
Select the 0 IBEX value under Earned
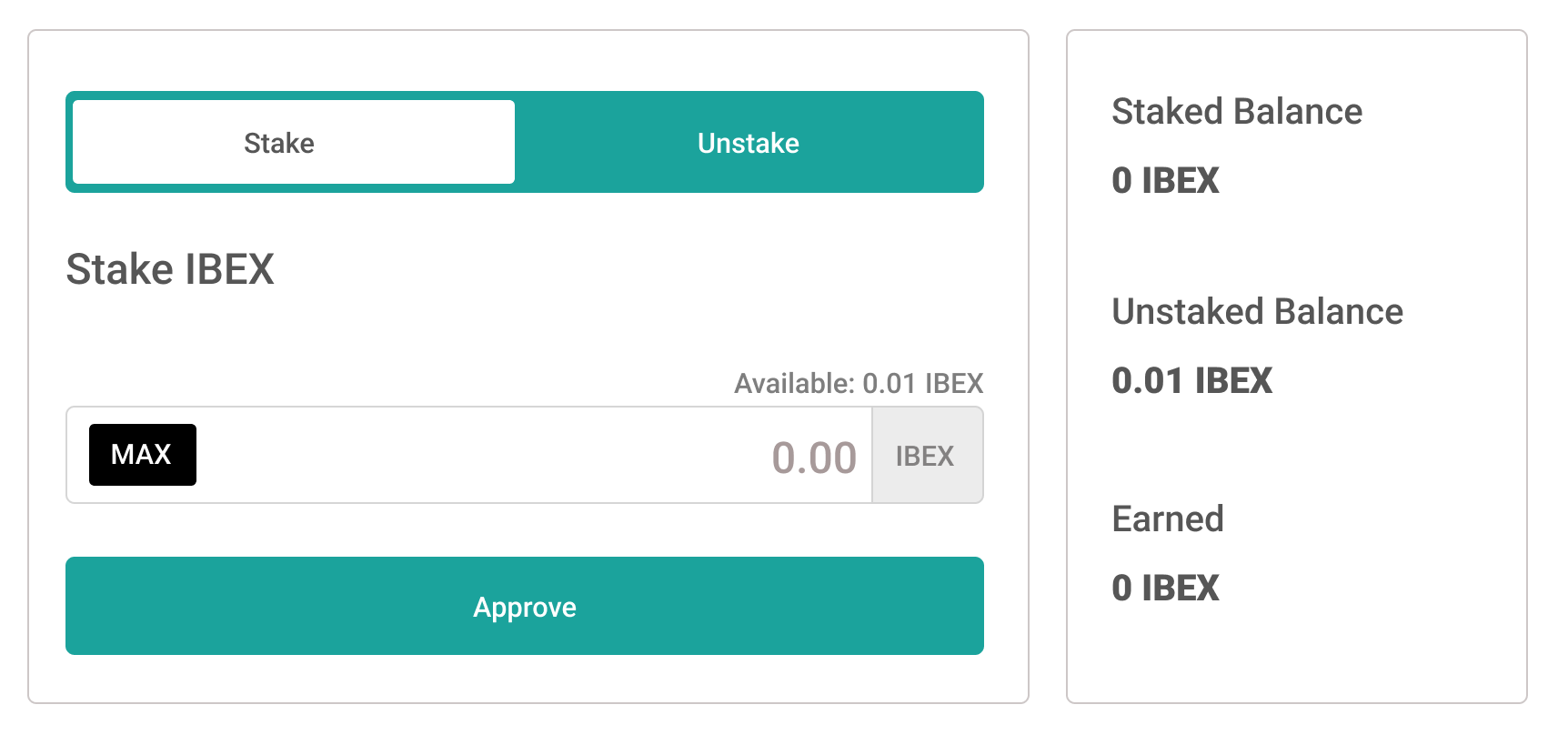[1165, 588]
